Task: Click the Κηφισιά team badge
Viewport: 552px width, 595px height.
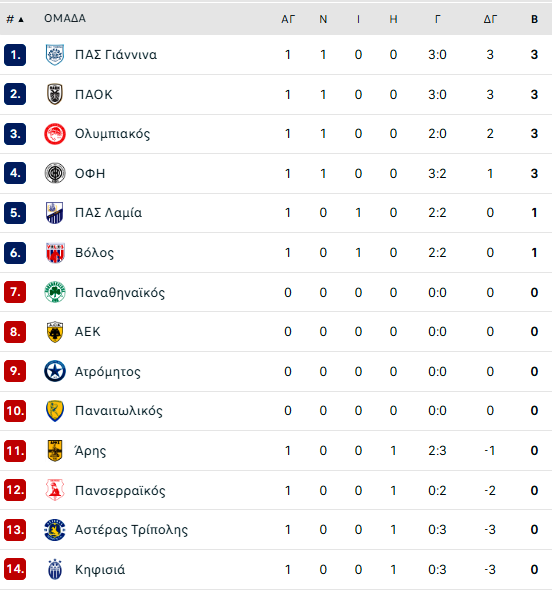Action: (x=55, y=569)
